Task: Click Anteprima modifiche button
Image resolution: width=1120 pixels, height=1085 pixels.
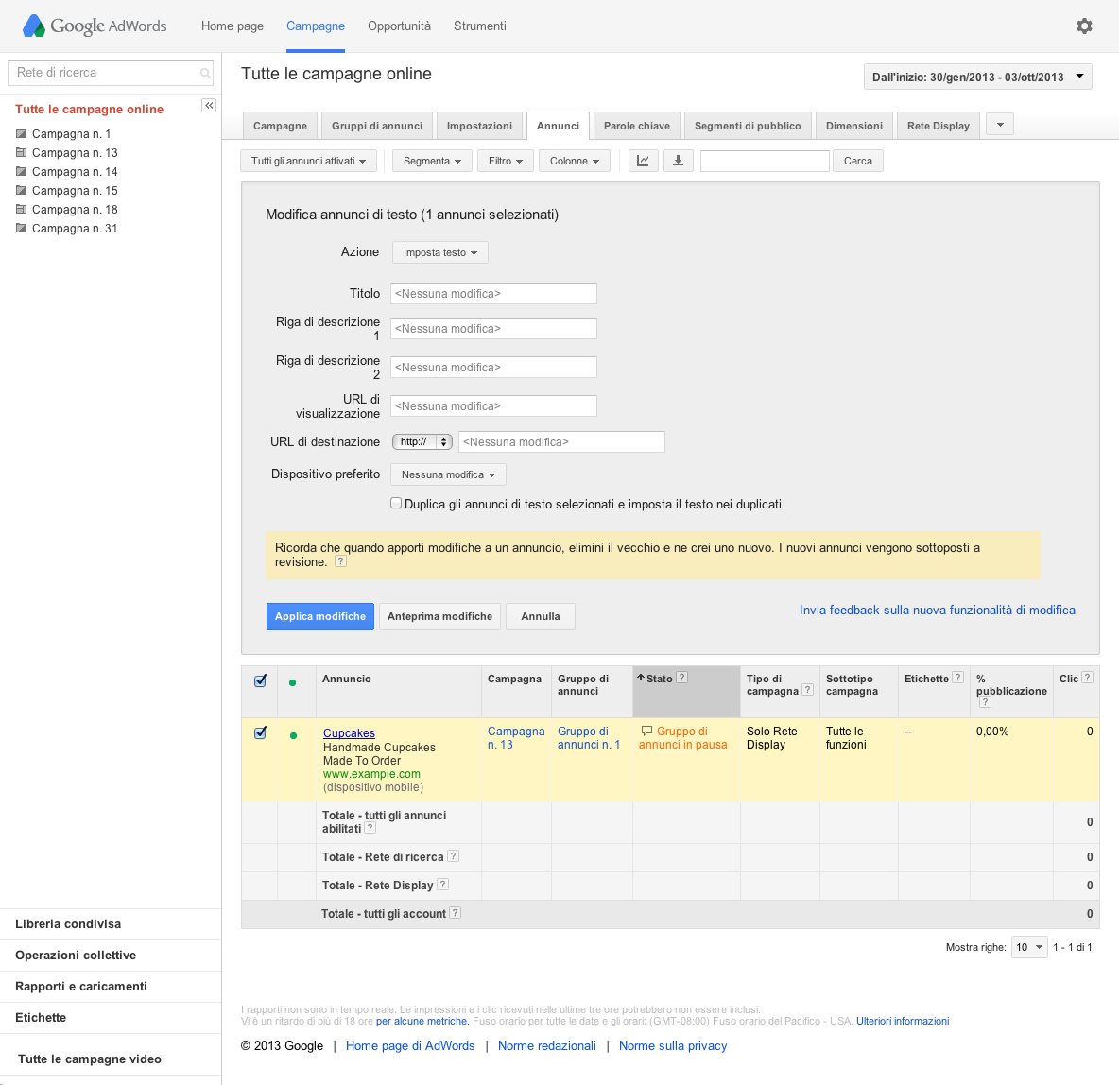Action: (x=440, y=616)
